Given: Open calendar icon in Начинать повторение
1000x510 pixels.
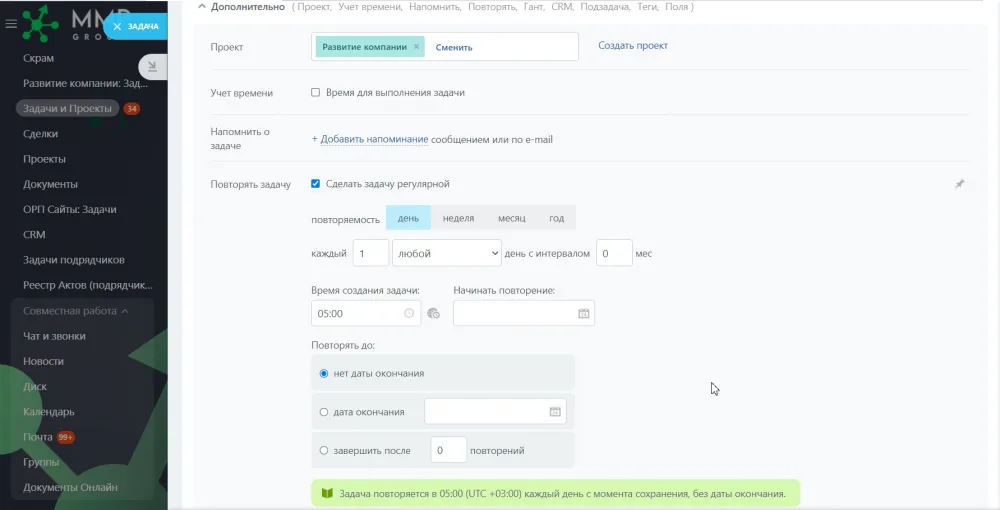Looking at the screenshot, I should (x=584, y=313).
